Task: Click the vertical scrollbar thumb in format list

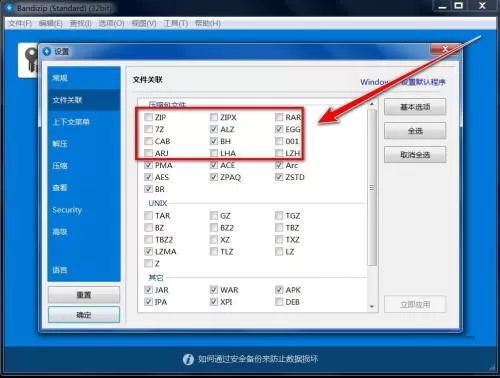Action: (372, 188)
